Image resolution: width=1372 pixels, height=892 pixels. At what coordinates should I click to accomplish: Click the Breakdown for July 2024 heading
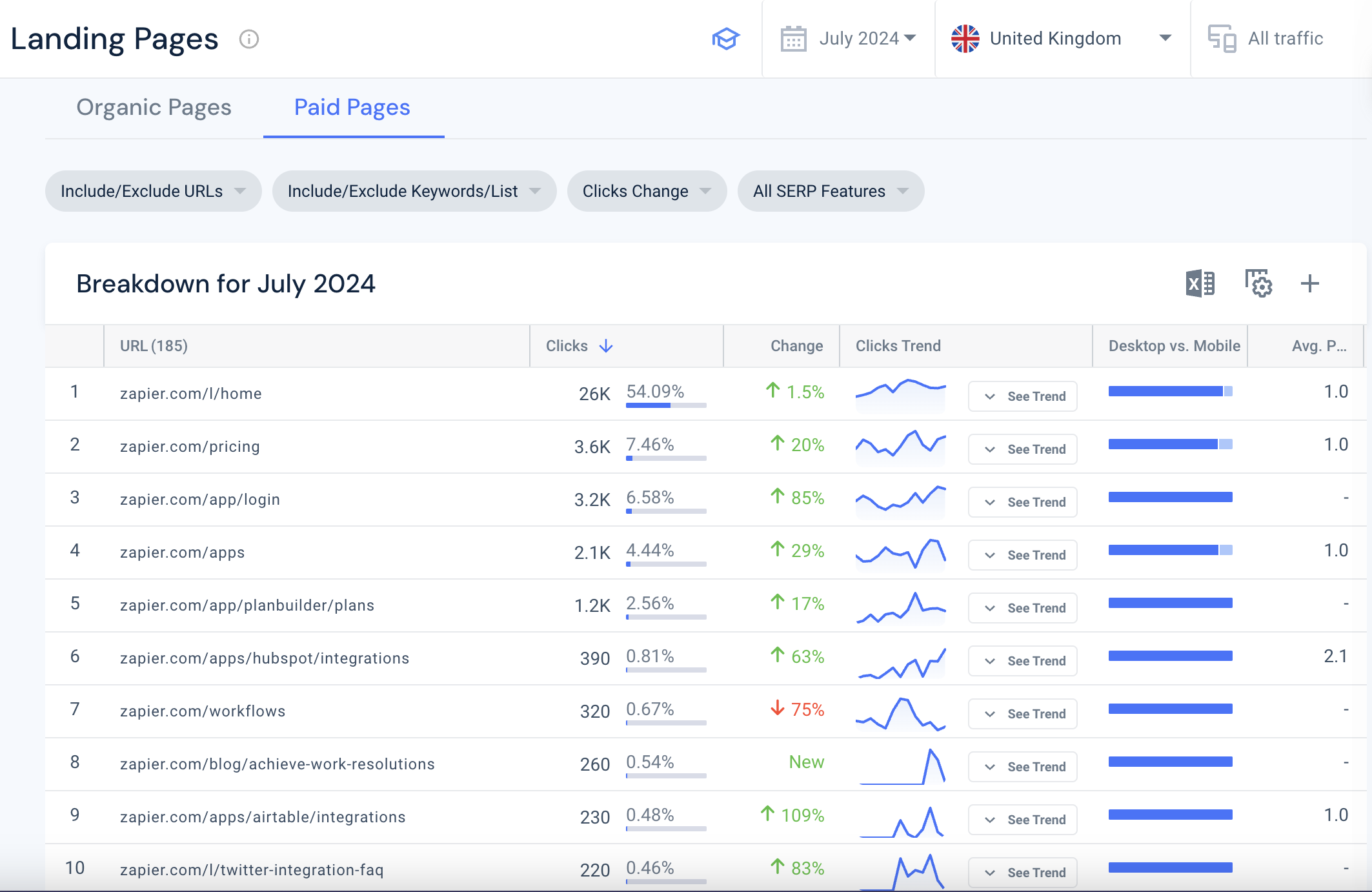click(x=226, y=284)
